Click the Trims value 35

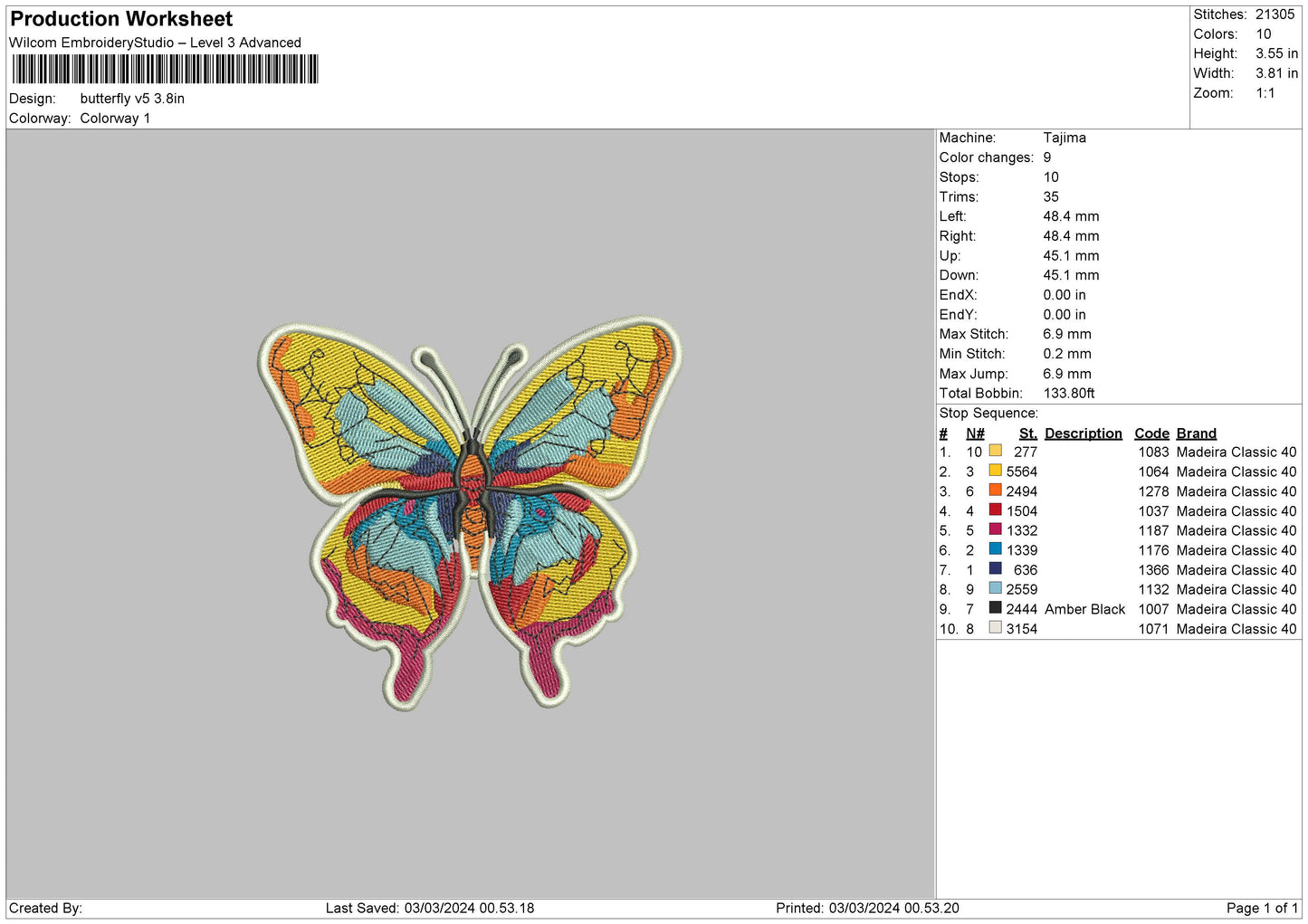(1051, 196)
